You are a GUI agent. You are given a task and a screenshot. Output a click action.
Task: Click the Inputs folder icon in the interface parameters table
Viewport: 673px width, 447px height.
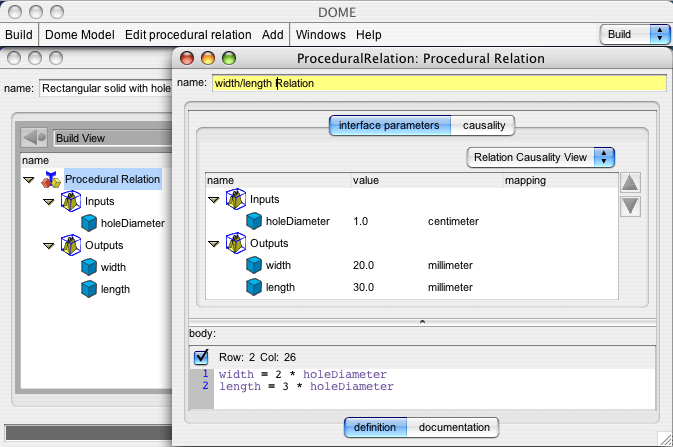pos(236,199)
